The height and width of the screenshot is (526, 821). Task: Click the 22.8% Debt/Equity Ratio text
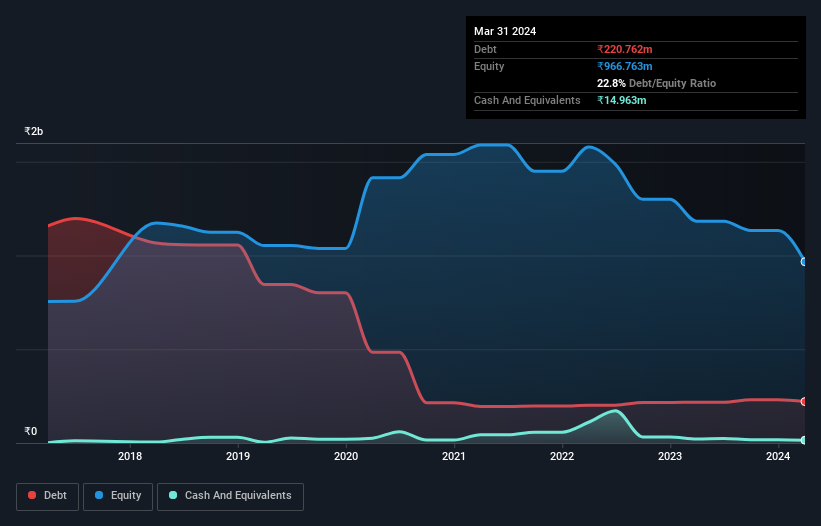pos(657,83)
